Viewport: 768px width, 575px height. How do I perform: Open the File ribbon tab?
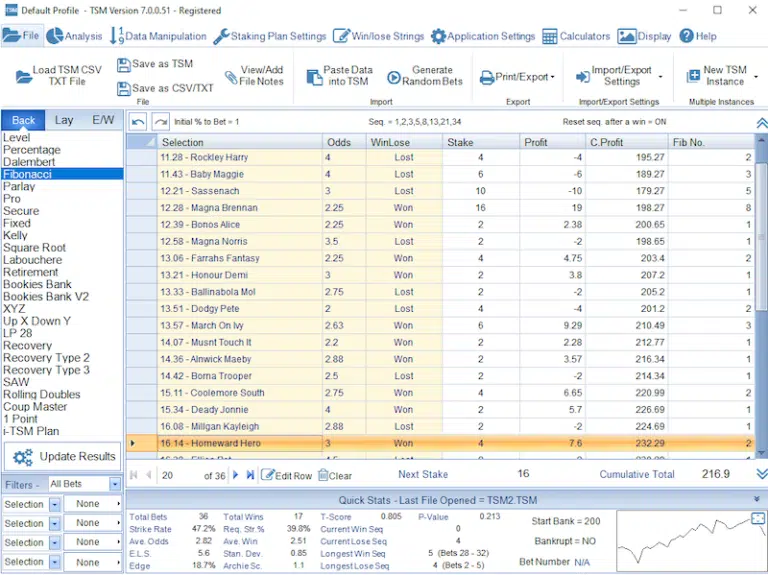22,36
